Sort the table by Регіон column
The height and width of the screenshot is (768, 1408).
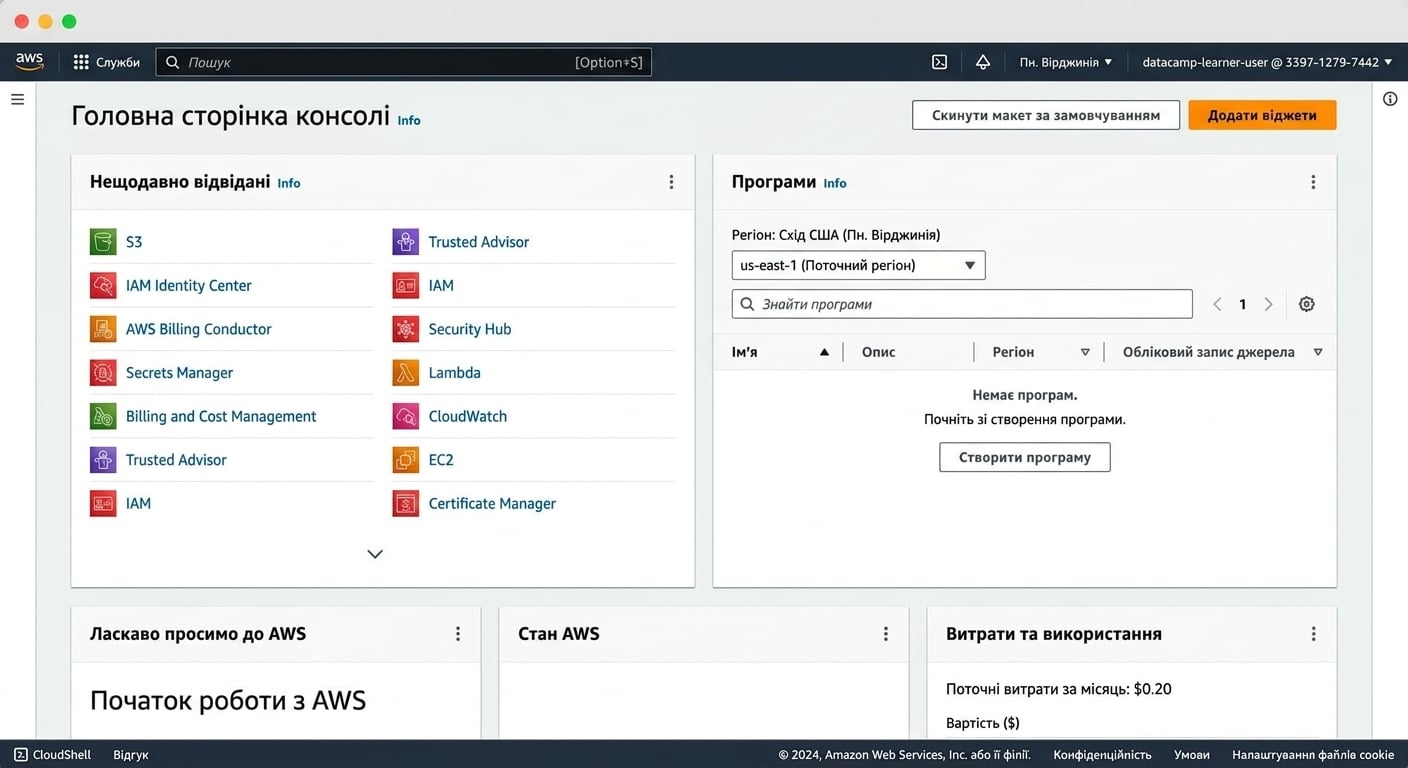click(x=1040, y=352)
